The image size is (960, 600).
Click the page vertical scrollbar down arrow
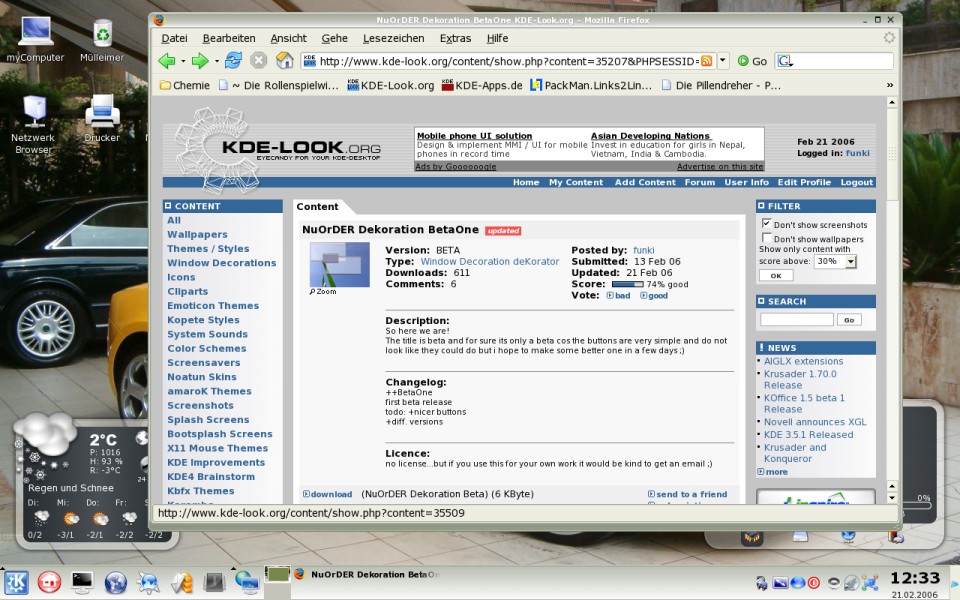(892, 498)
